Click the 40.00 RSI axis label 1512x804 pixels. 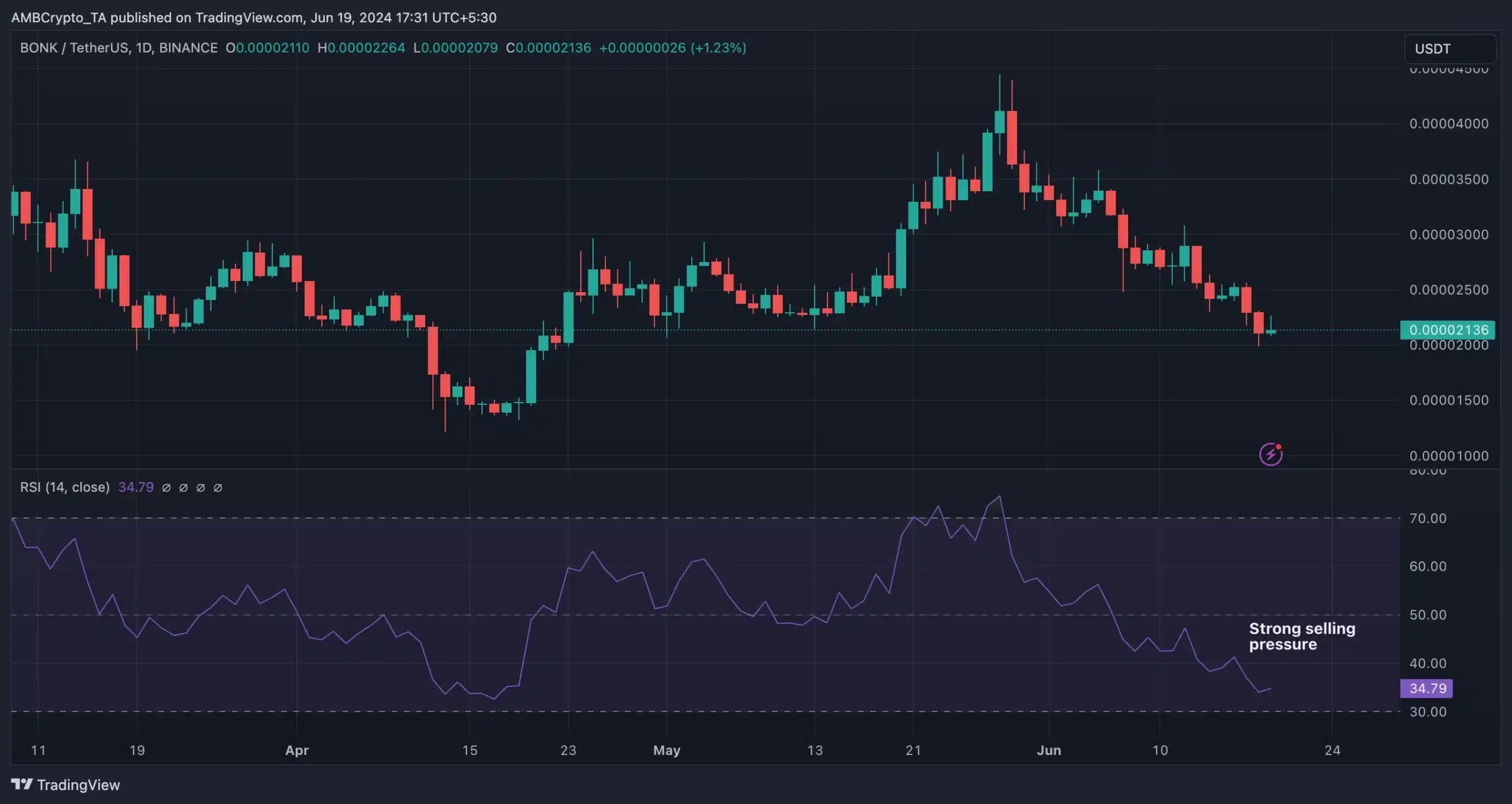tap(1428, 664)
